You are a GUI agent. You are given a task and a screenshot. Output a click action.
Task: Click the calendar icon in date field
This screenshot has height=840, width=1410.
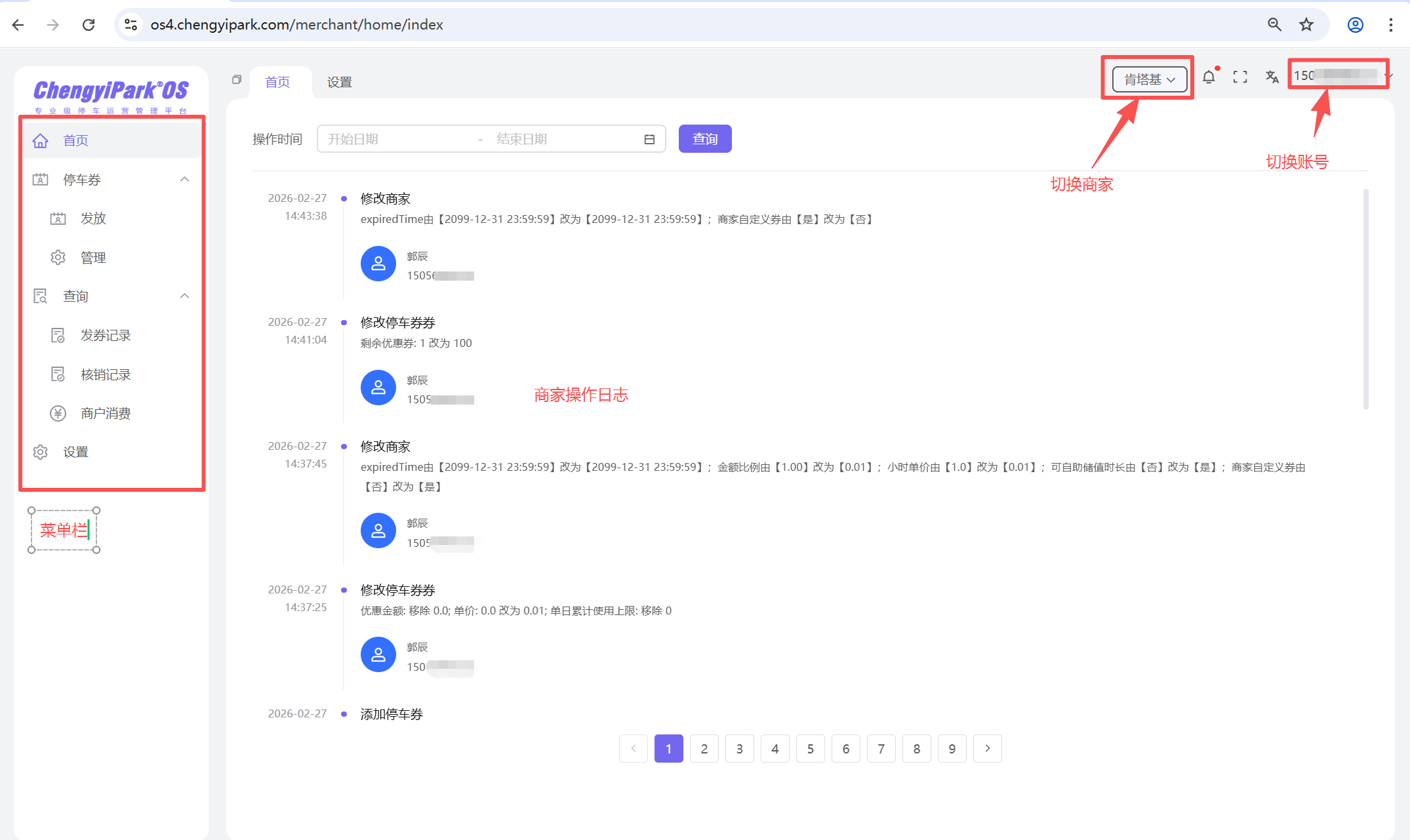coord(649,139)
